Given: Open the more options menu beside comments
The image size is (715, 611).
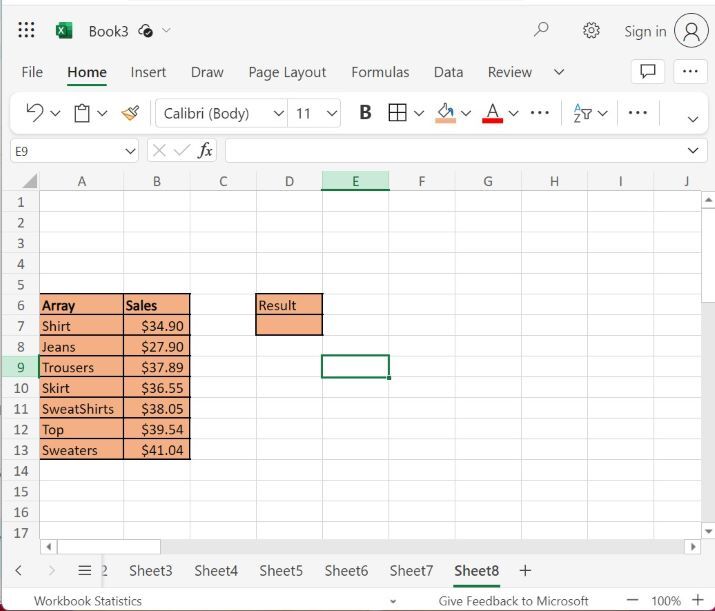Looking at the screenshot, I should click(690, 71).
